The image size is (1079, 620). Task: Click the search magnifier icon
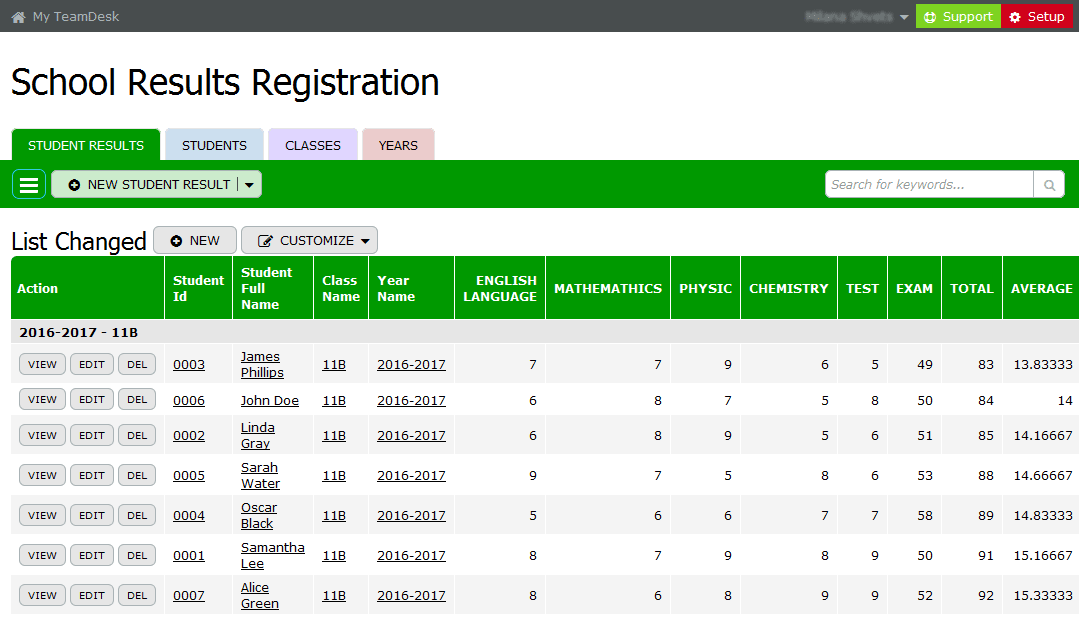[x=1049, y=185]
